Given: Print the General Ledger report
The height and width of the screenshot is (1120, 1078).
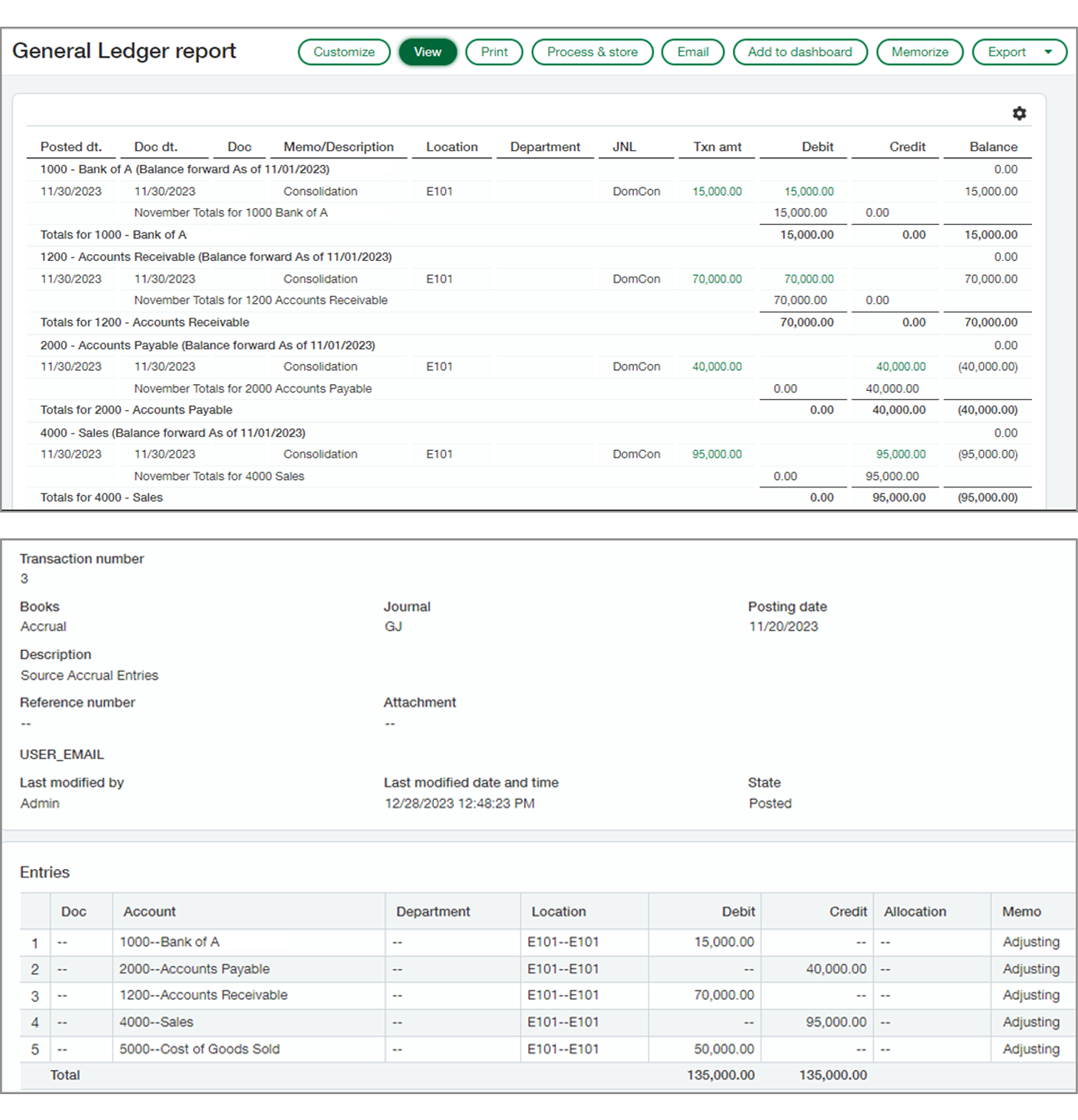Looking at the screenshot, I should tap(494, 52).
